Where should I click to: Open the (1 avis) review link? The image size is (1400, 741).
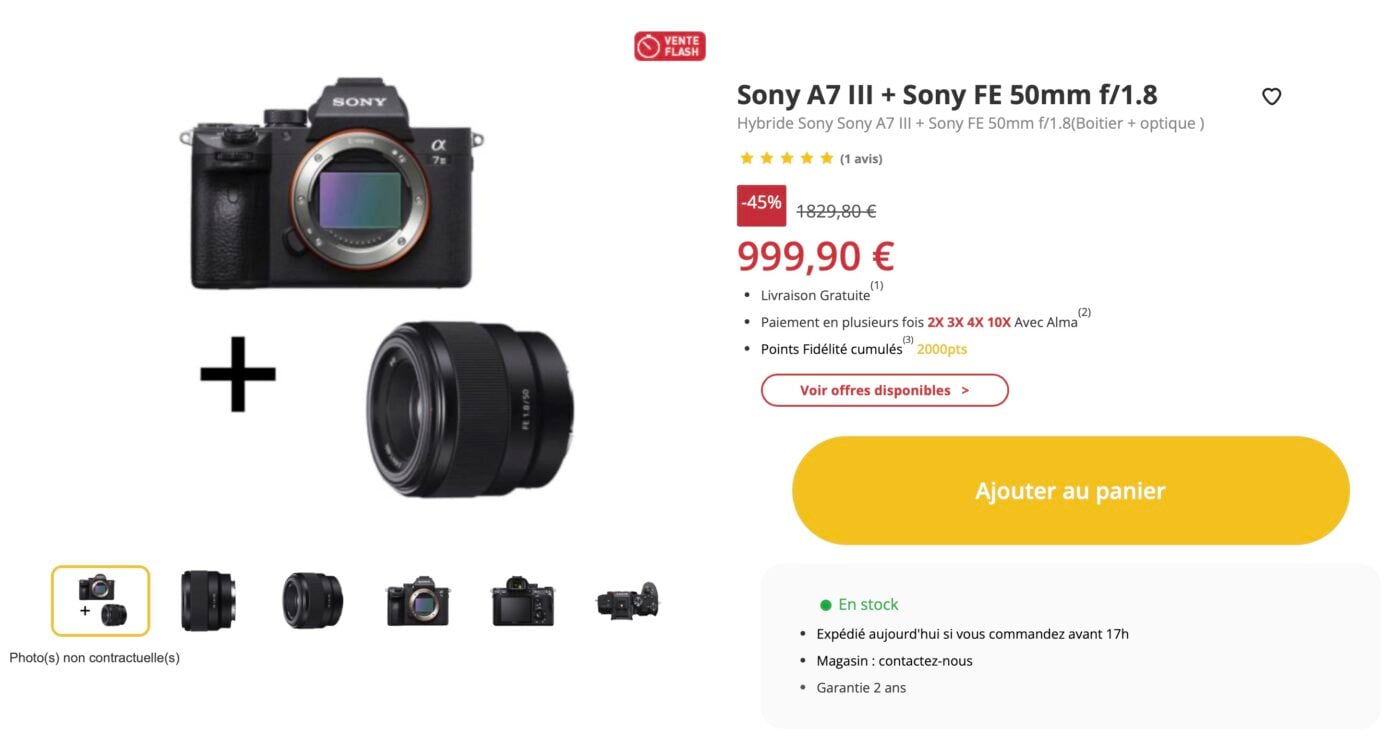(861, 159)
